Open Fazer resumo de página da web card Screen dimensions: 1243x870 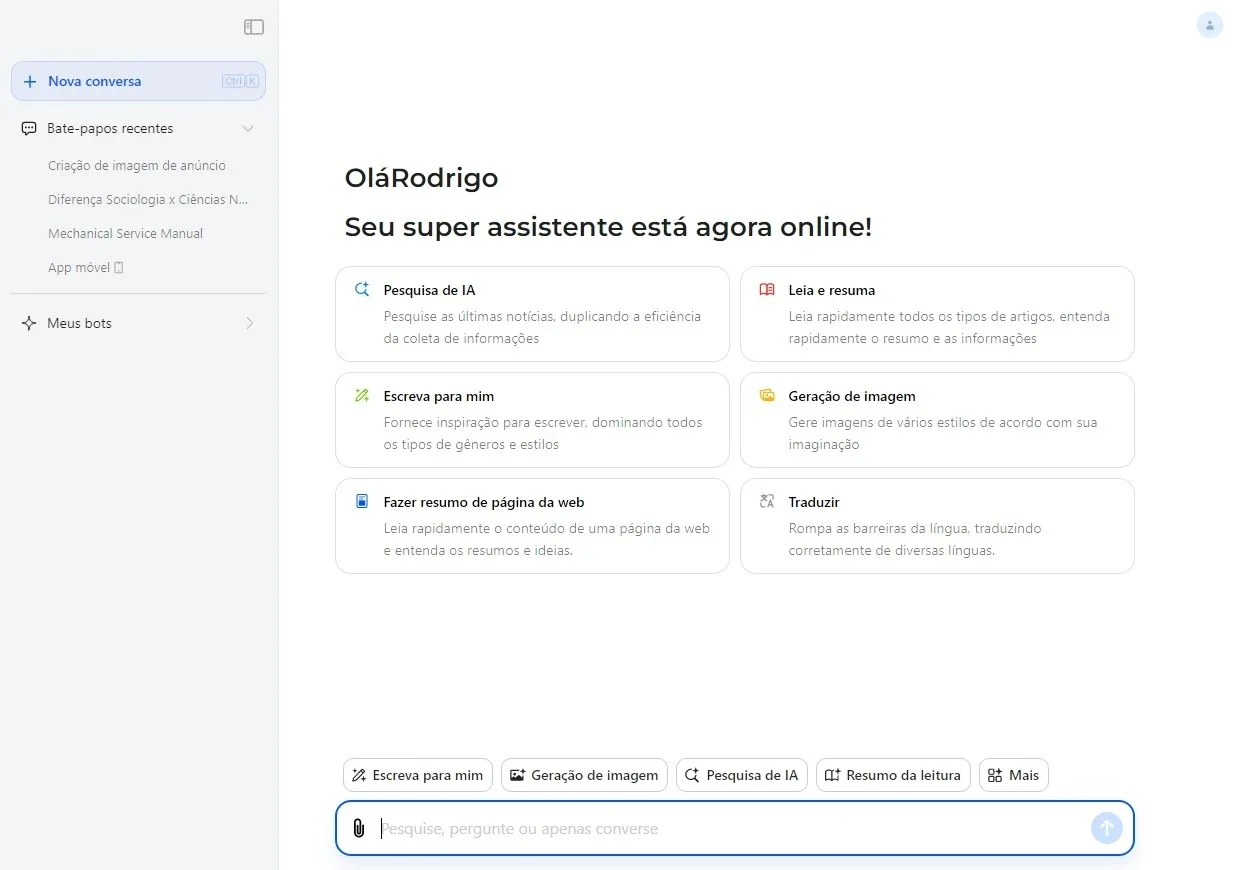[x=532, y=526]
